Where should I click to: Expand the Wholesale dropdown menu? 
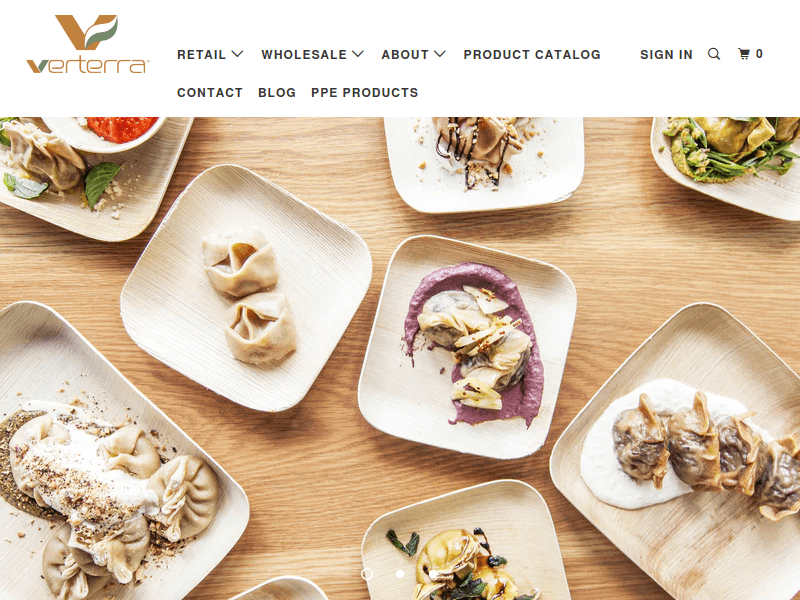312,55
